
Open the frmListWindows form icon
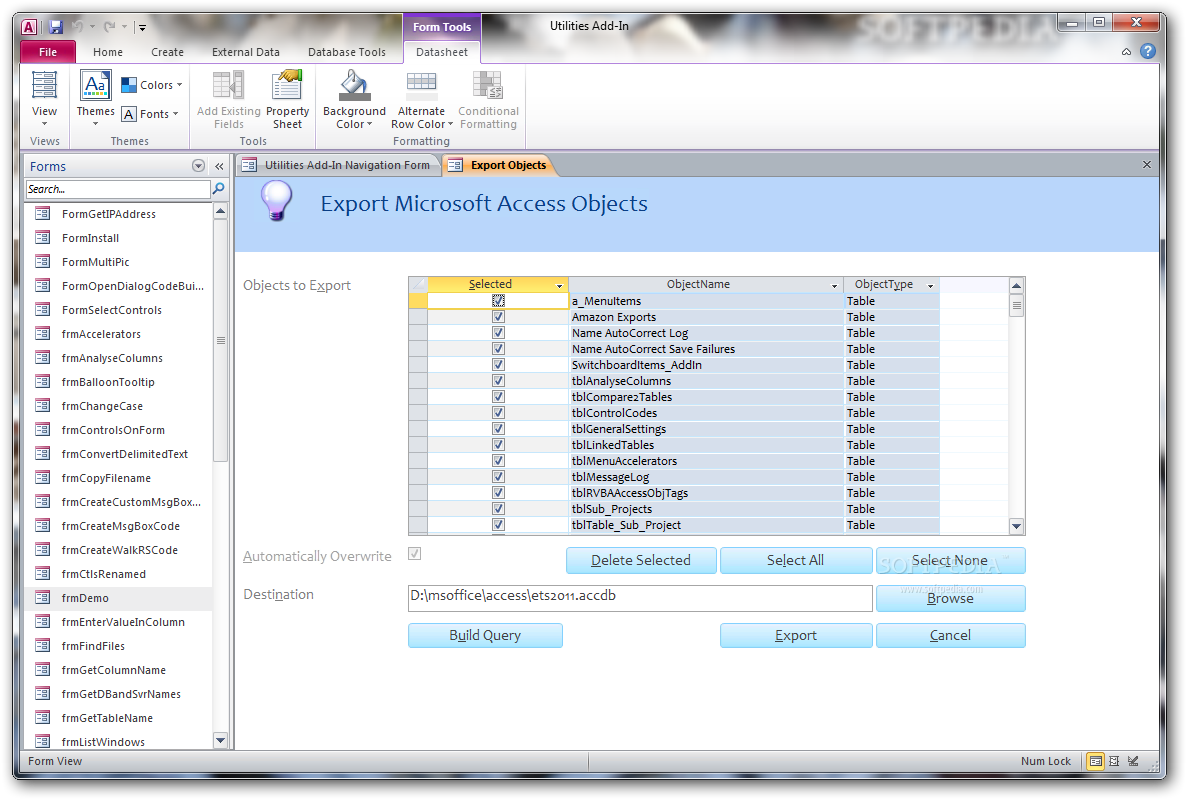click(42, 742)
